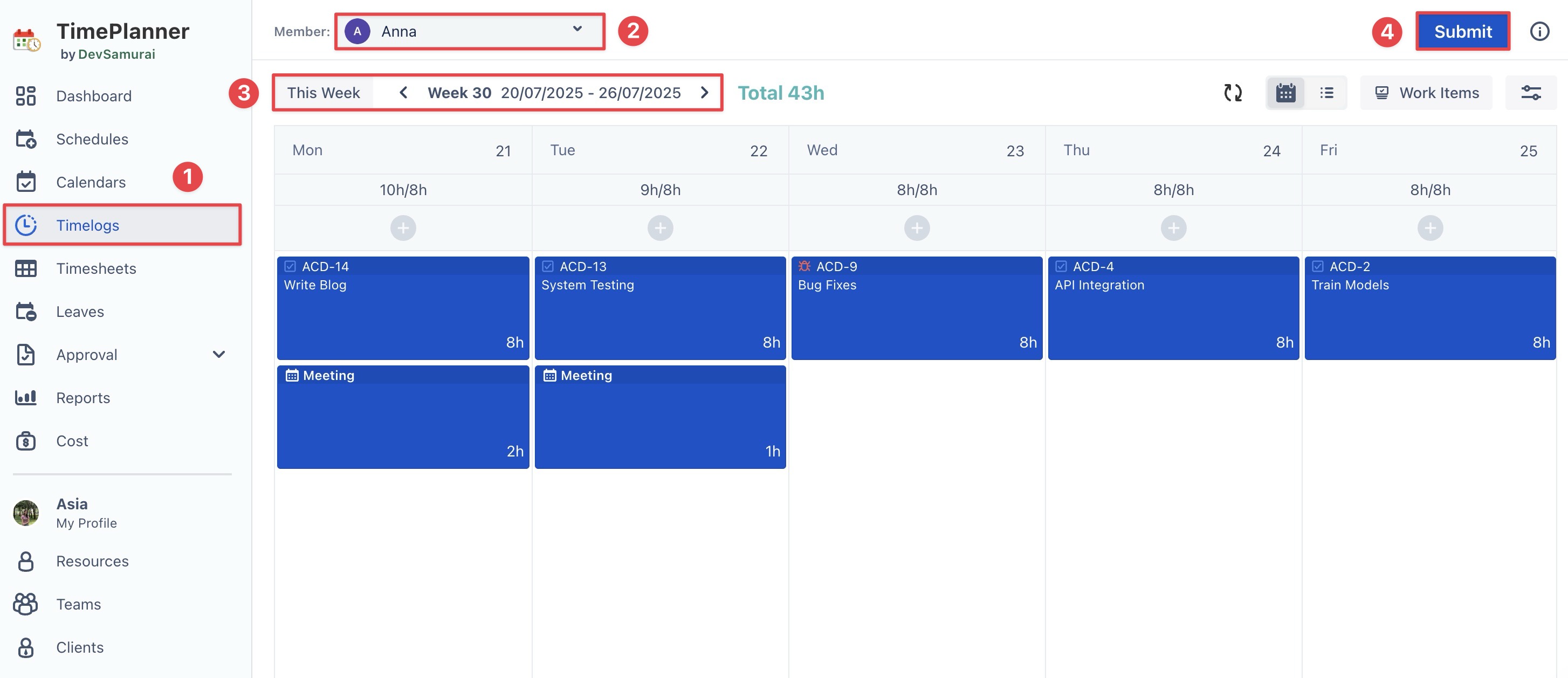Click the info circle icon
1568x678 pixels.
[x=1539, y=31]
